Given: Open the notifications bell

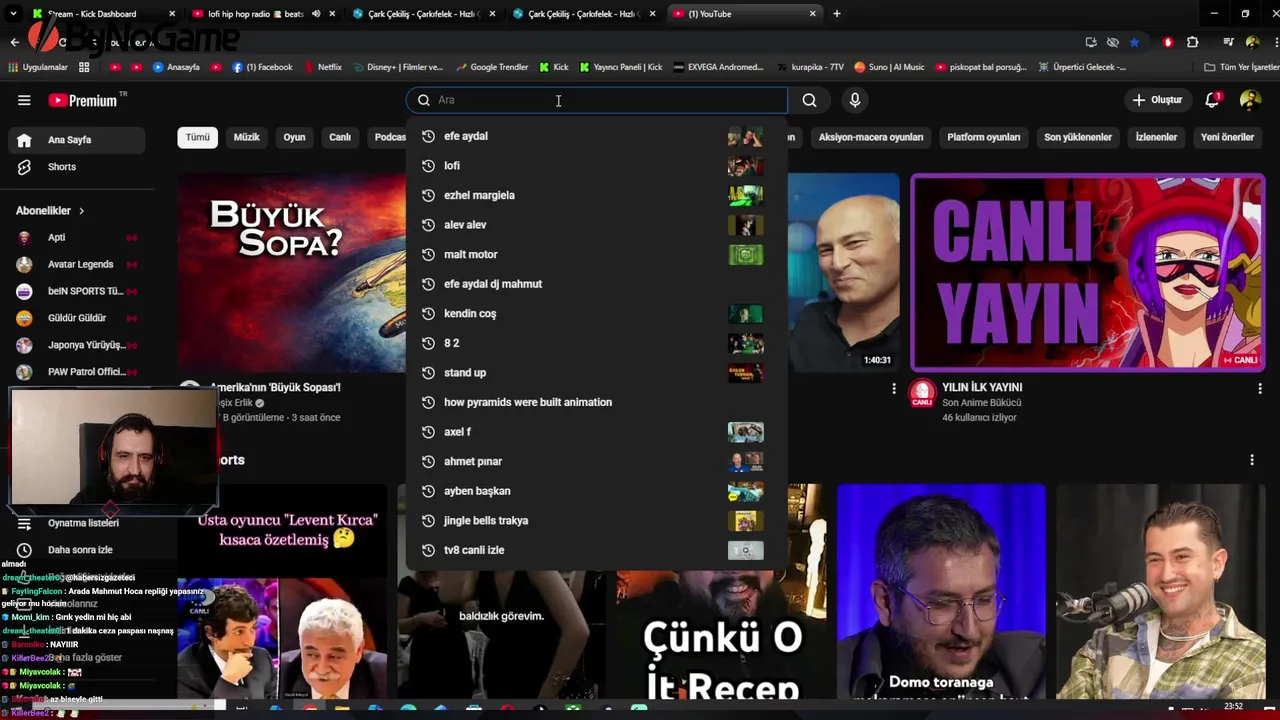Looking at the screenshot, I should pos(1212,100).
